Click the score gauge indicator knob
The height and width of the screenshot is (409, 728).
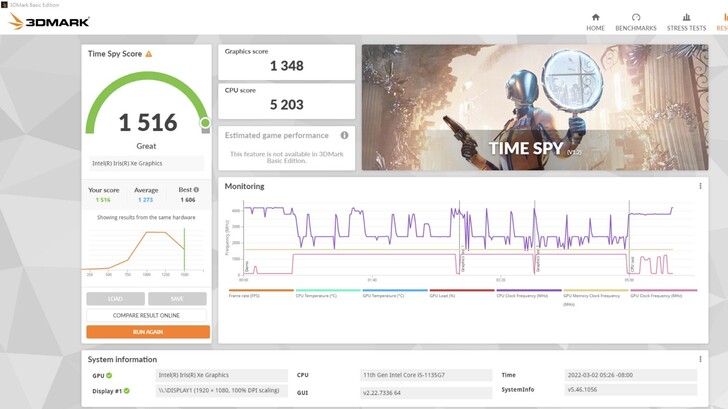pos(205,123)
